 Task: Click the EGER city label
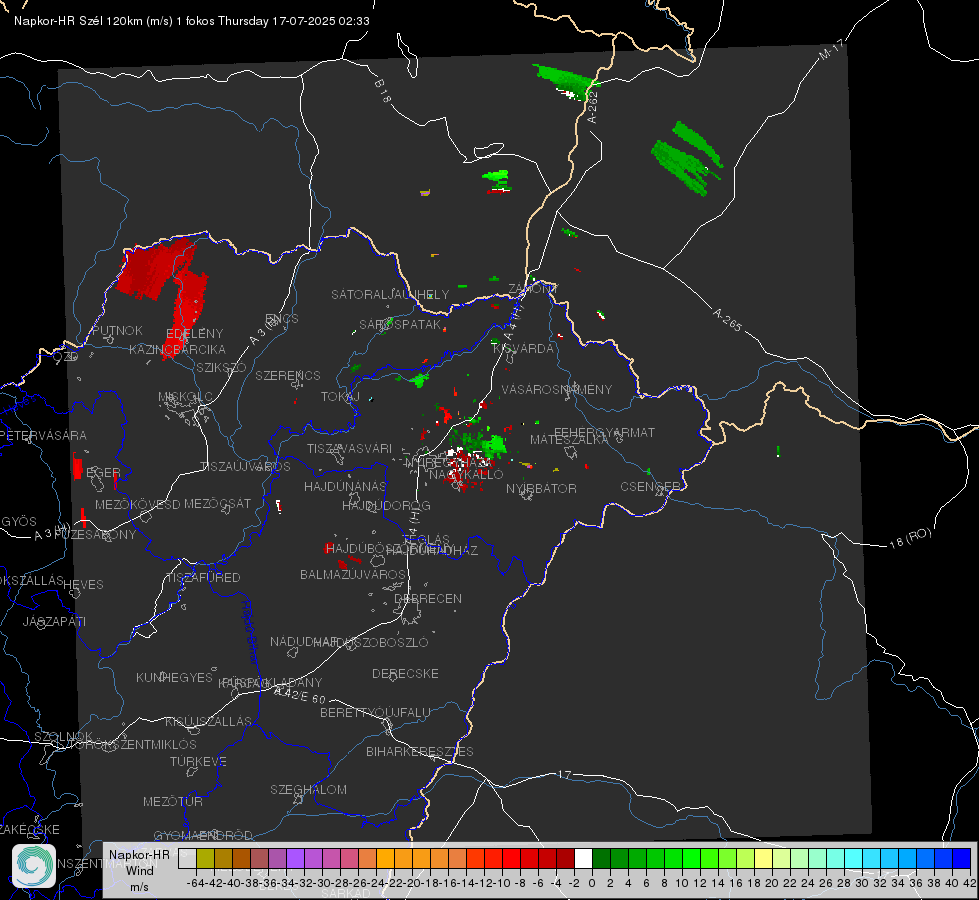(x=103, y=472)
